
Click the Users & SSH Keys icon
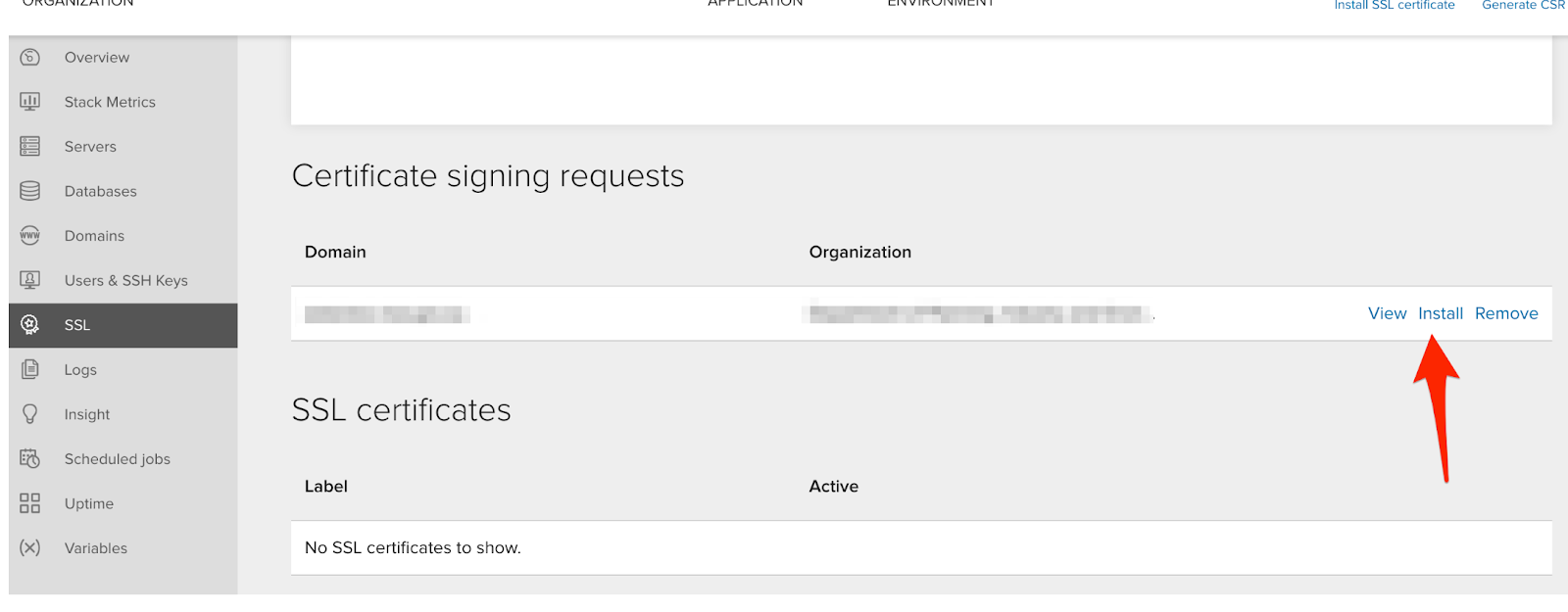coord(30,280)
